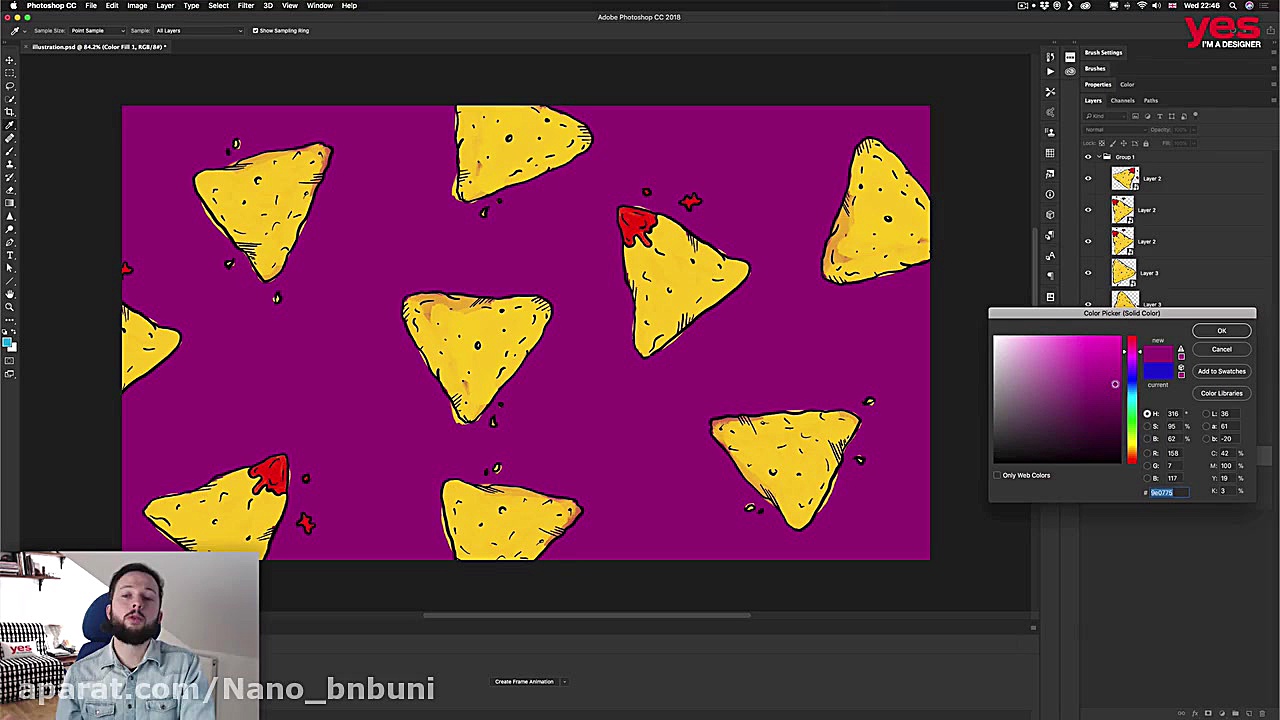Select the Horizontal Type tool

(x=10, y=255)
